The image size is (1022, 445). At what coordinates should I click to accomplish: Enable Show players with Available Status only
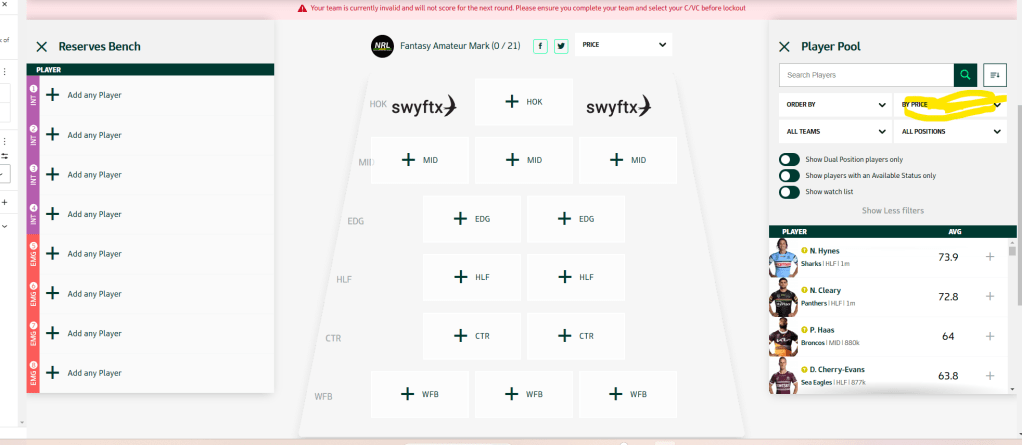(790, 176)
